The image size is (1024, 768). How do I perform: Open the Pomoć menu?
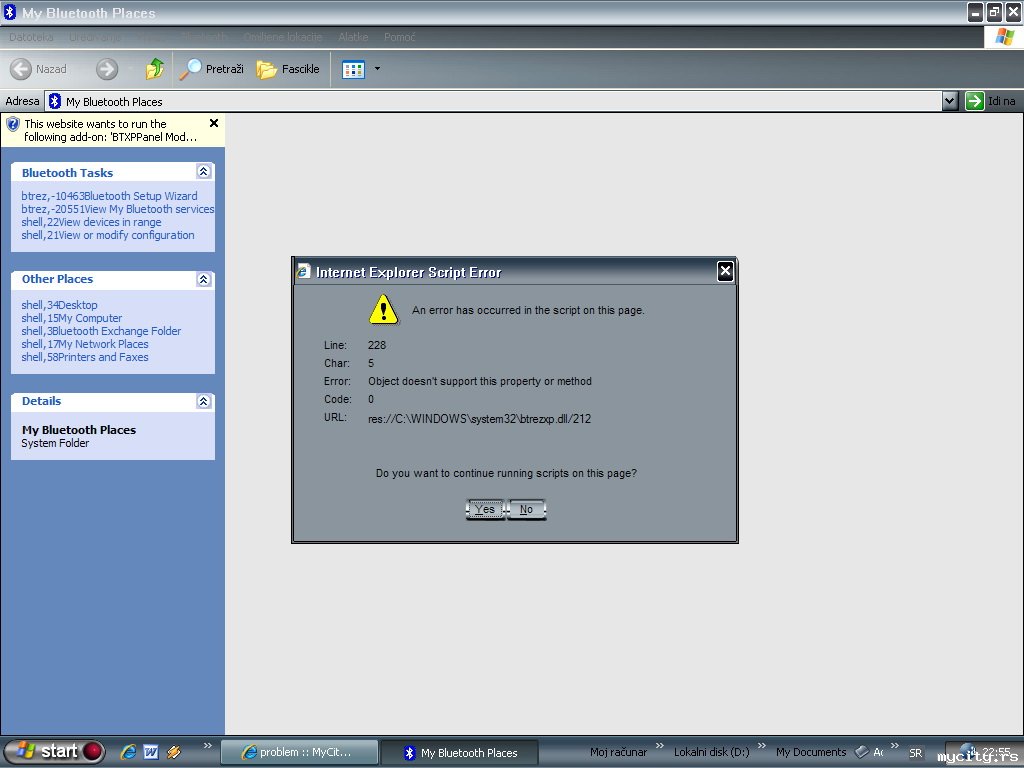(x=400, y=37)
